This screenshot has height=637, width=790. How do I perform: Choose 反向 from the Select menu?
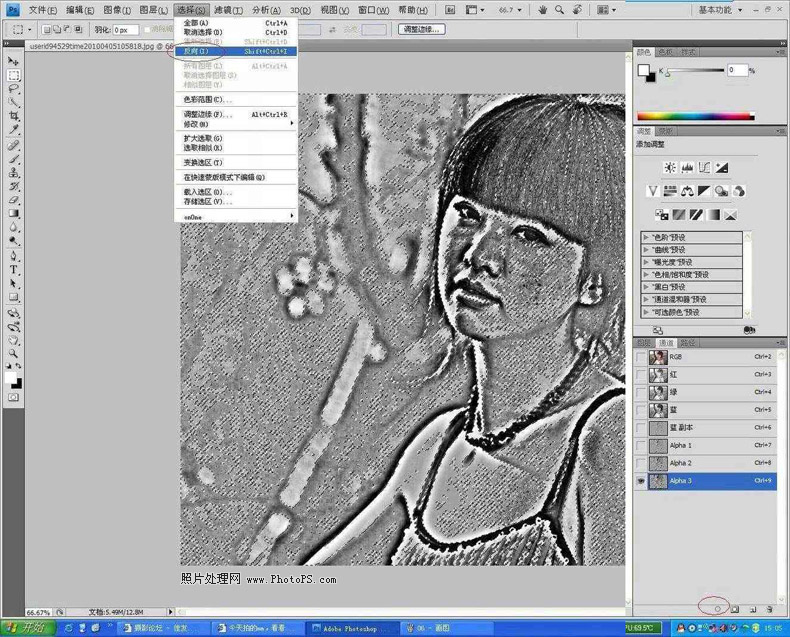click(236, 51)
